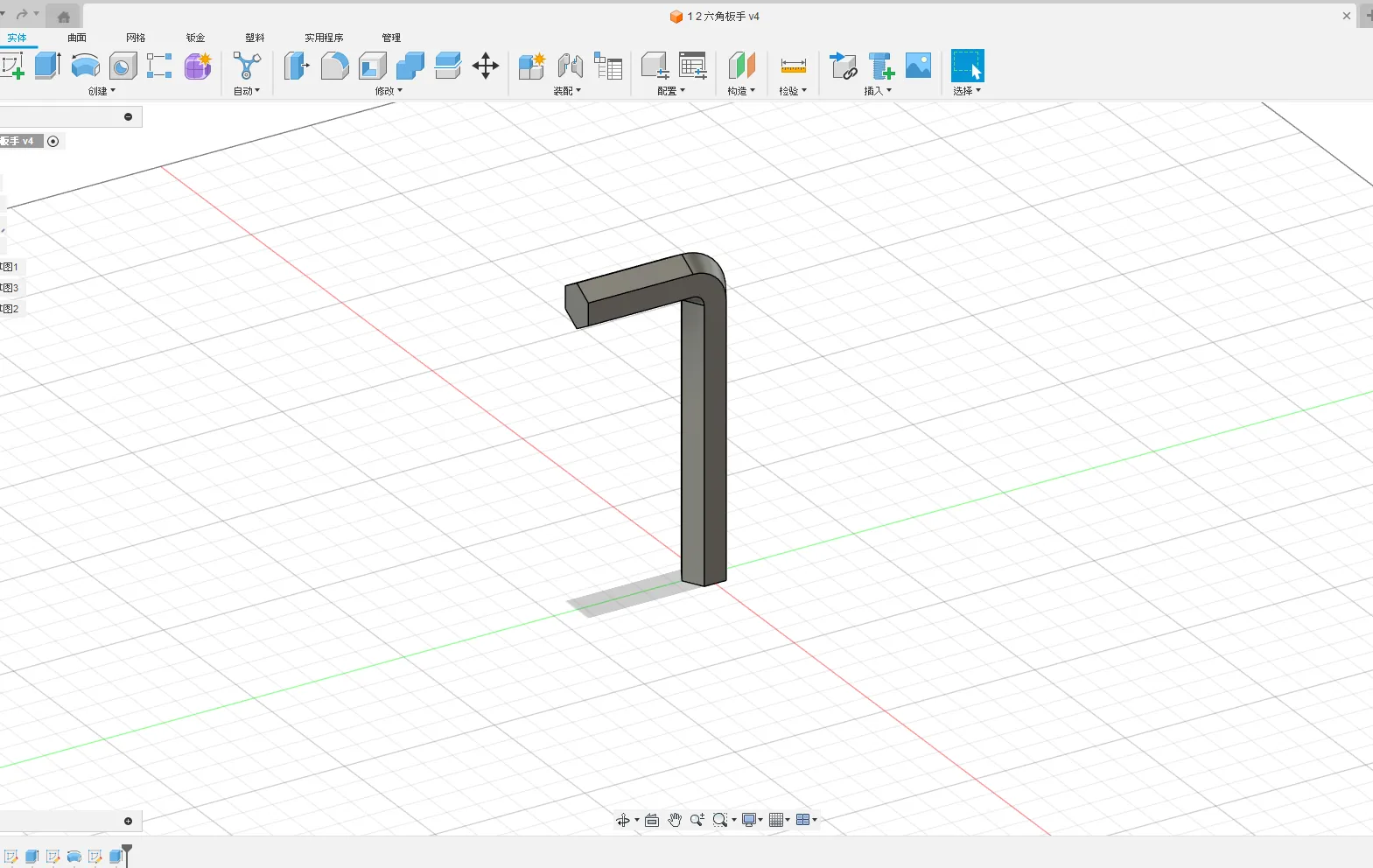Click the Offset Plane construct icon
This screenshot has height=868, width=1373.
(x=741, y=66)
